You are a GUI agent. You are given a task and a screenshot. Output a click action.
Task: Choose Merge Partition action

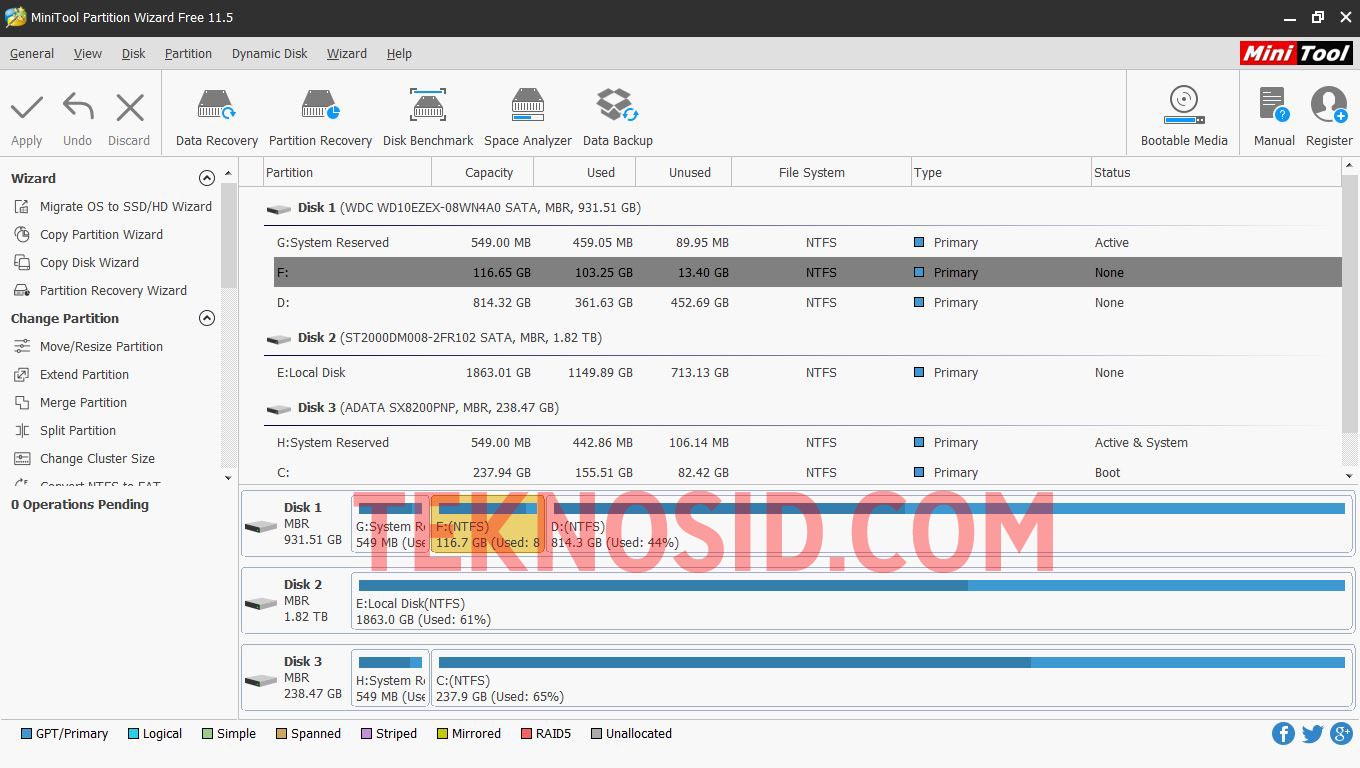(x=83, y=403)
